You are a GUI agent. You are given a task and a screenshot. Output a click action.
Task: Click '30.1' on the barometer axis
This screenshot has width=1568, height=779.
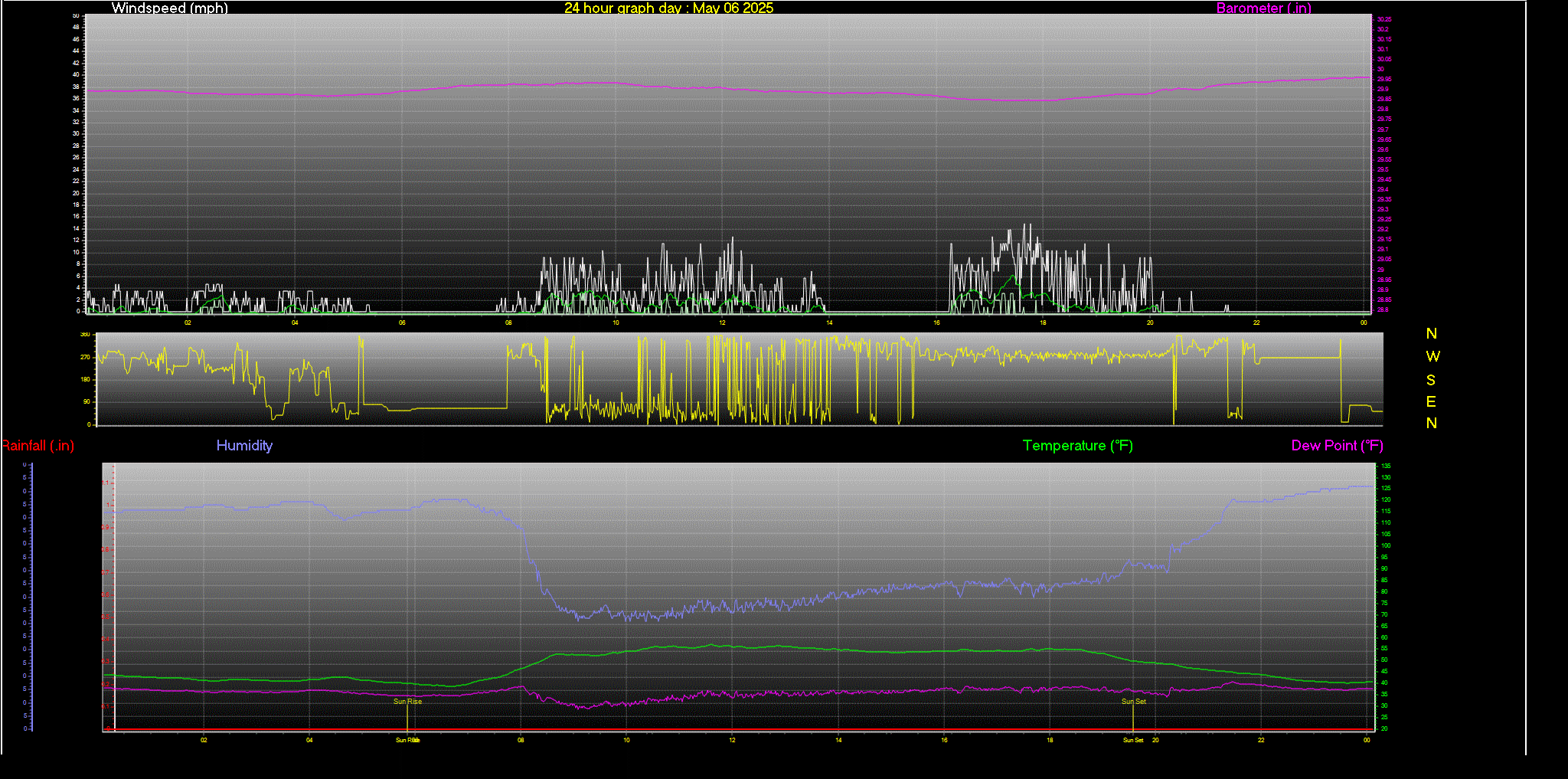point(1383,49)
